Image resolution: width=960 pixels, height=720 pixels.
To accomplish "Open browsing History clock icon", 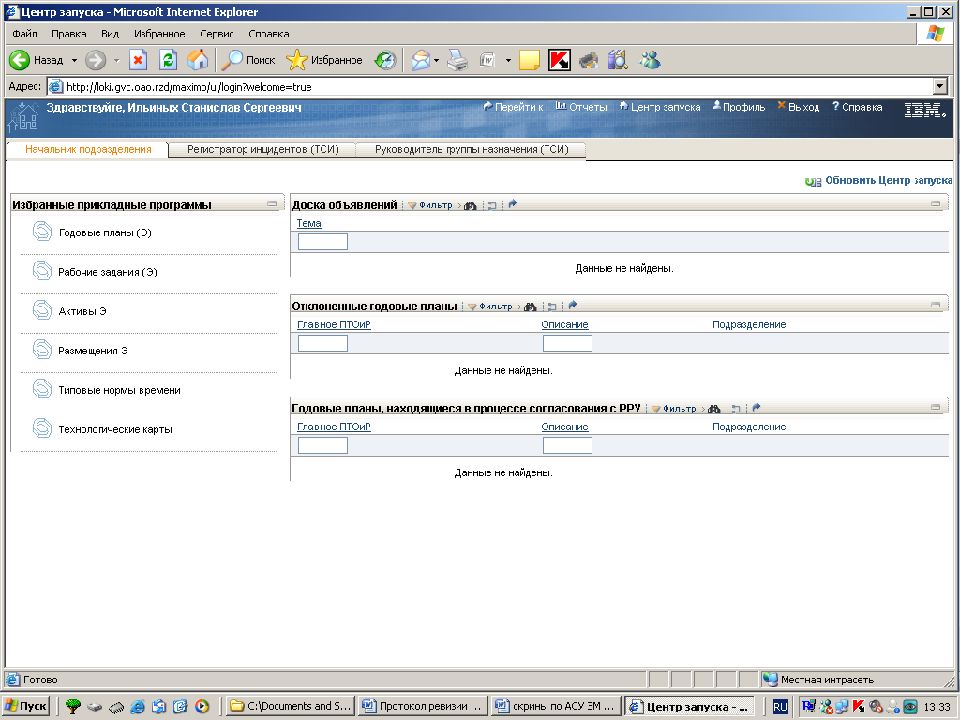I will click(386, 60).
